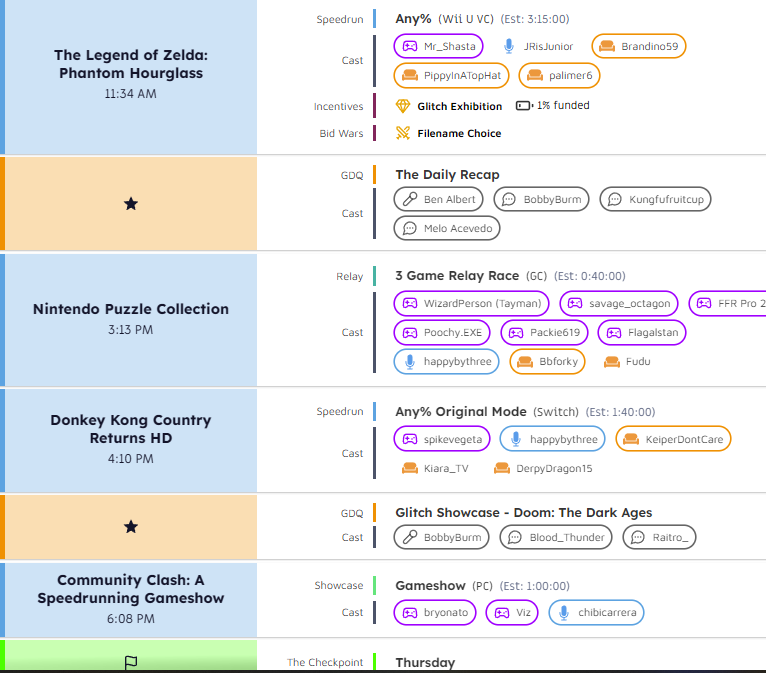Open the Glitch Exhibition incentive

[x=459, y=106]
